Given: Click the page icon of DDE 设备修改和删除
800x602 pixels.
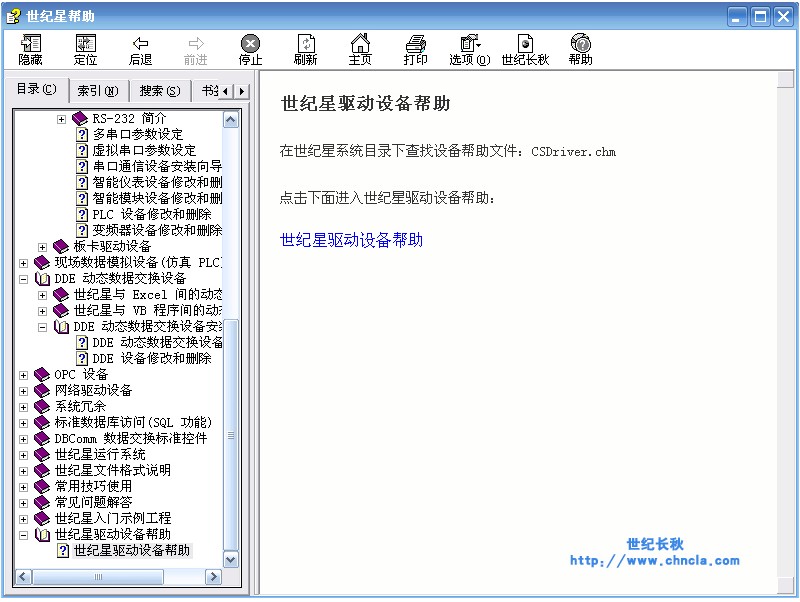Looking at the screenshot, I should click(x=82, y=358).
